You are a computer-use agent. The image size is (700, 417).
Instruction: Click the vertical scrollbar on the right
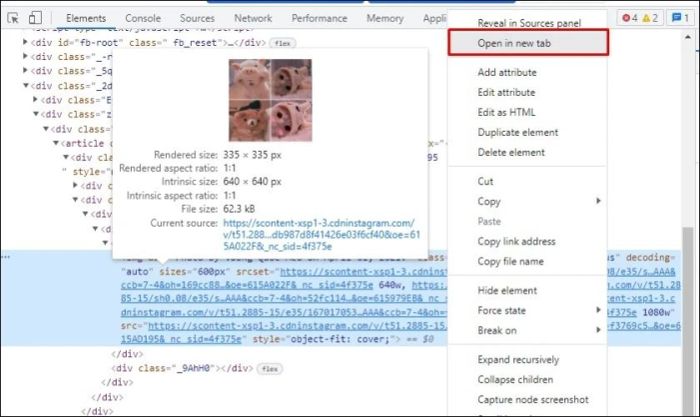pyautogui.click(x=688, y=300)
